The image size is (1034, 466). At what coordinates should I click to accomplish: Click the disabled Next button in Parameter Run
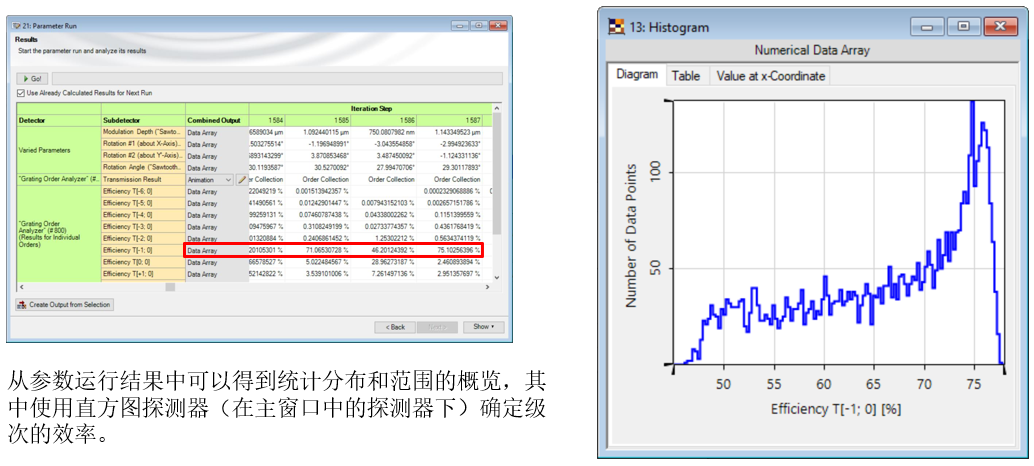pyautogui.click(x=438, y=326)
